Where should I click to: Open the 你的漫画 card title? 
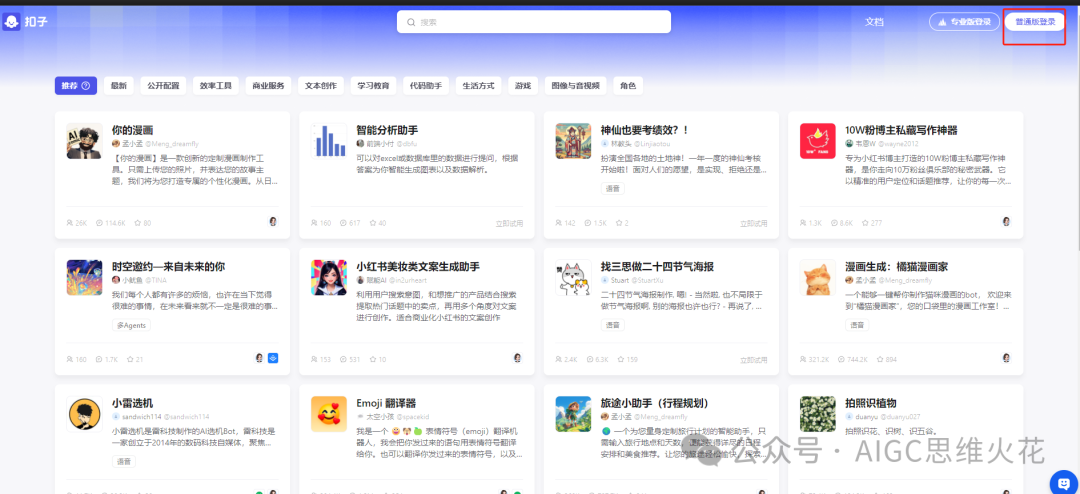point(132,130)
